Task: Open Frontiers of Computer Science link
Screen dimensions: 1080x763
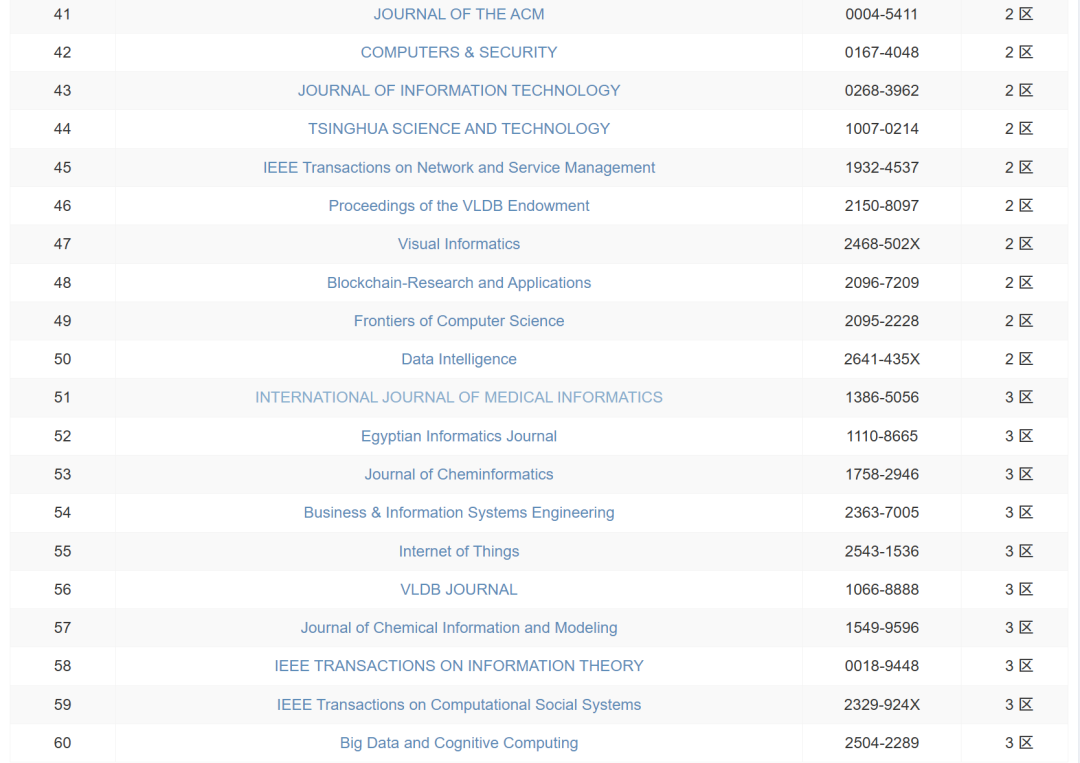Action: (459, 321)
